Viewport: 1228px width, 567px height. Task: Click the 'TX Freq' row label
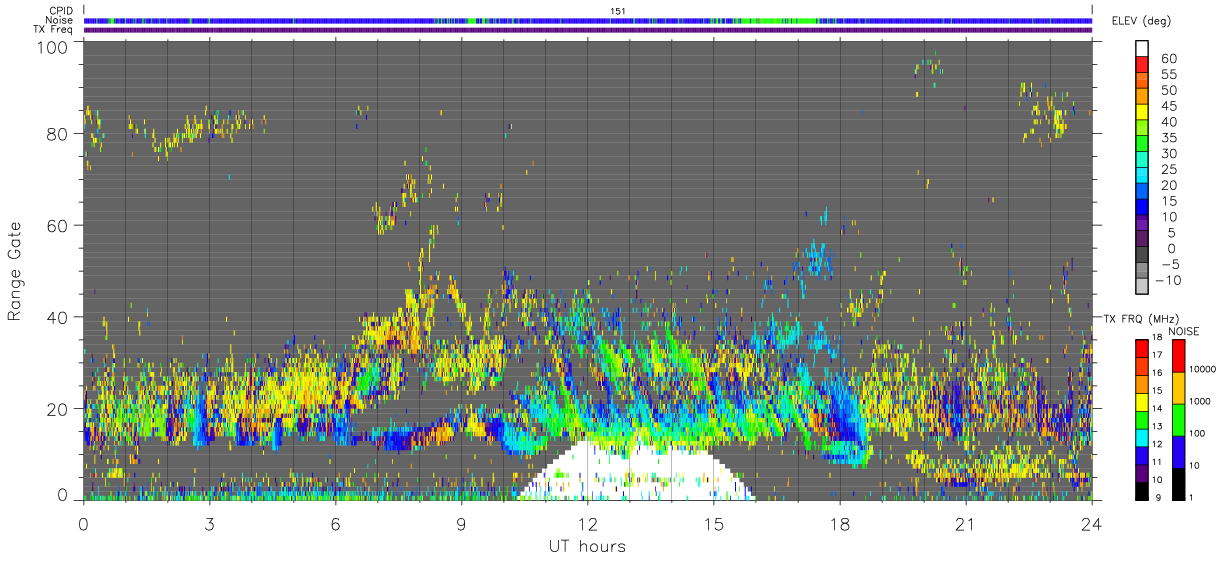coord(53,29)
